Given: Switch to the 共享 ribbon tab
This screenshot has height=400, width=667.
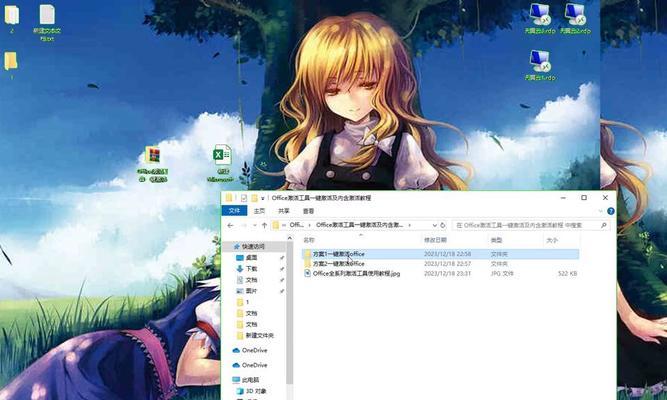Looking at the screenshot, I should 284,211.
